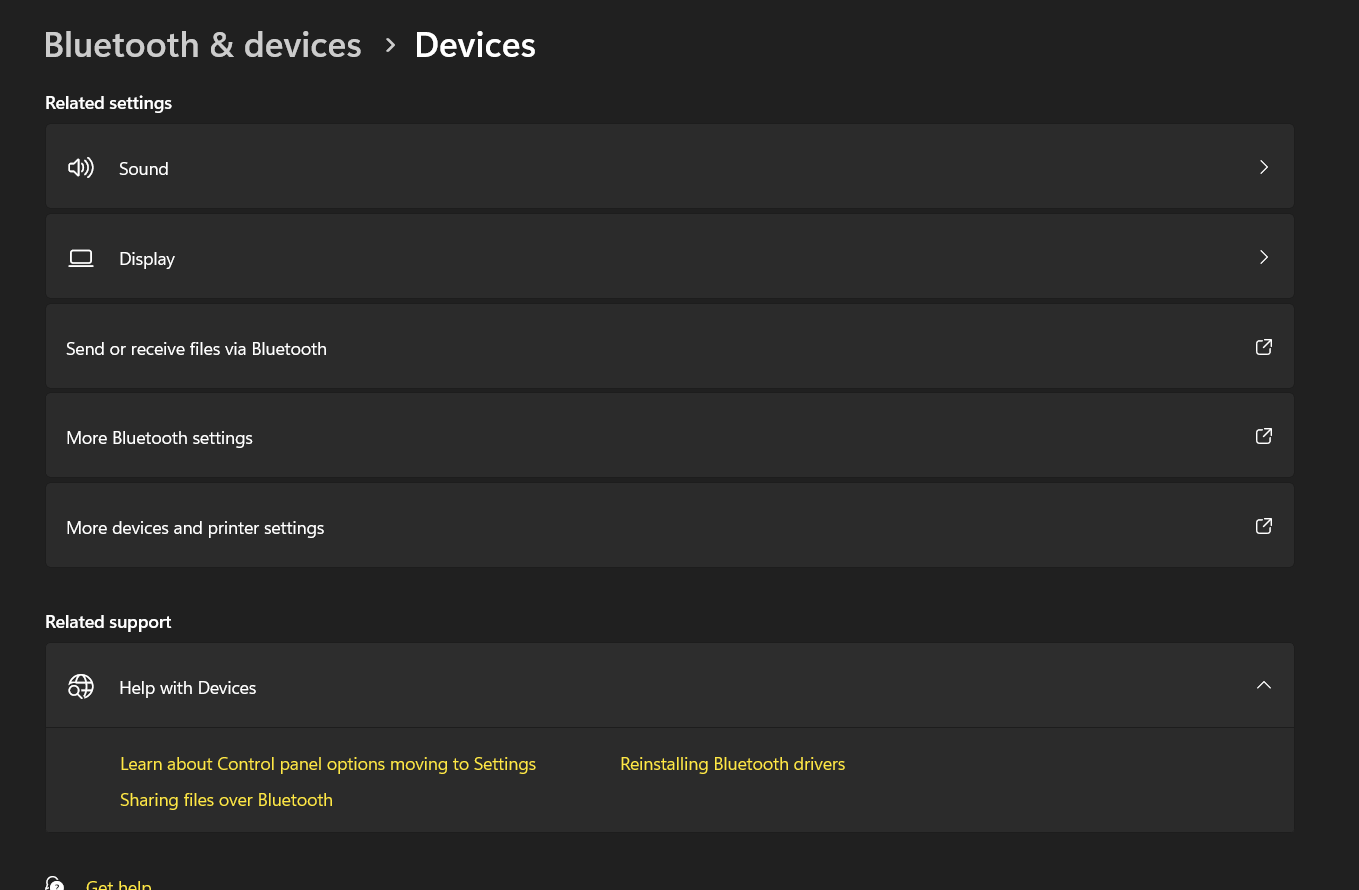This screenshot has height=890, width=1359.
Task: Learn about Control panel options moving to Settings
Action: pos(328,763)
